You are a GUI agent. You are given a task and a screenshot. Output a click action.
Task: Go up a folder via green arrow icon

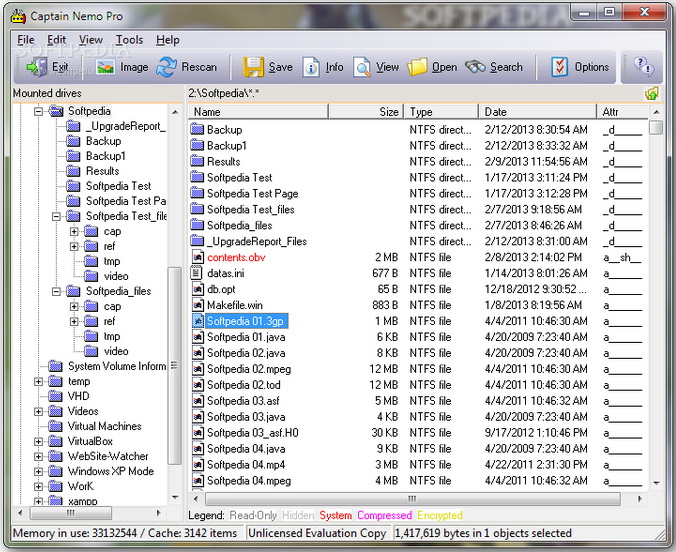651,94
